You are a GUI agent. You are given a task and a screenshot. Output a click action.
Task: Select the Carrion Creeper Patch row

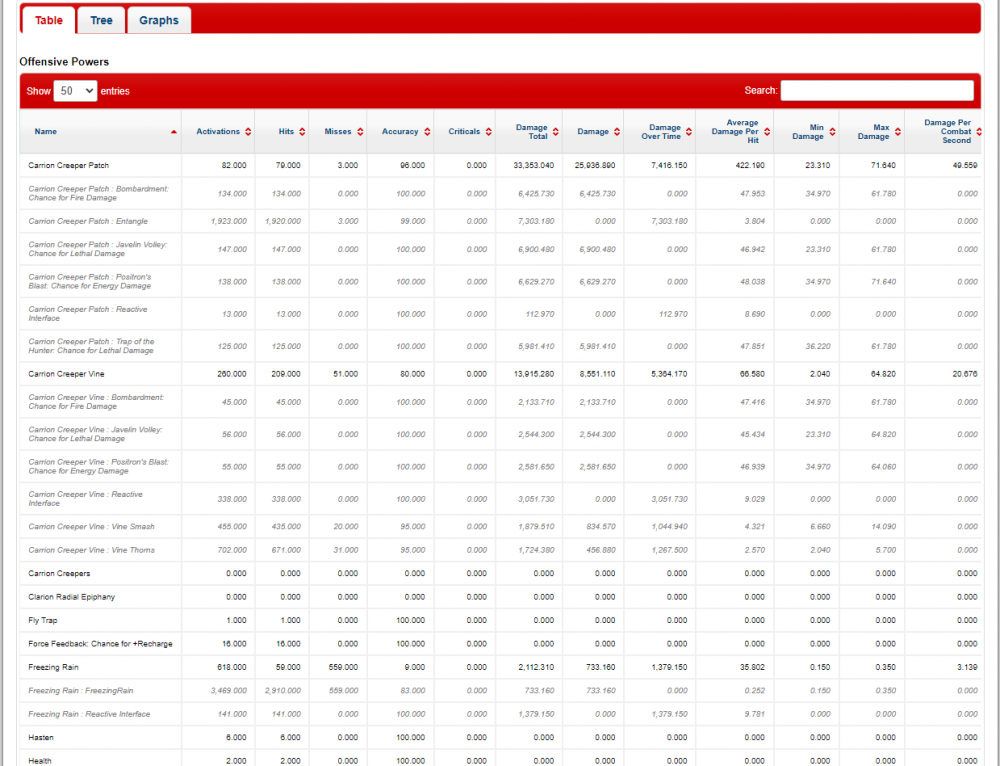tap(69, 165)
